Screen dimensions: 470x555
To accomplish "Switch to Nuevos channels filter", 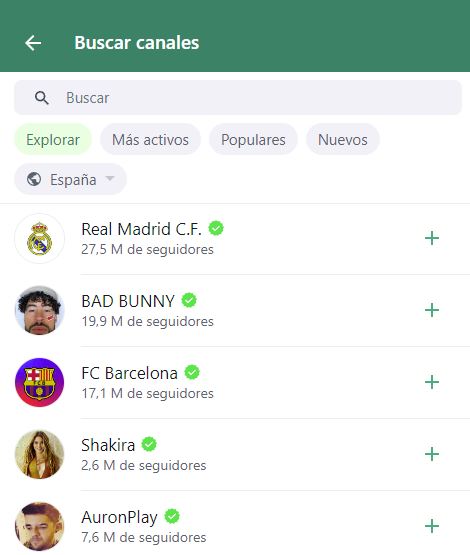I will [343, 139].
